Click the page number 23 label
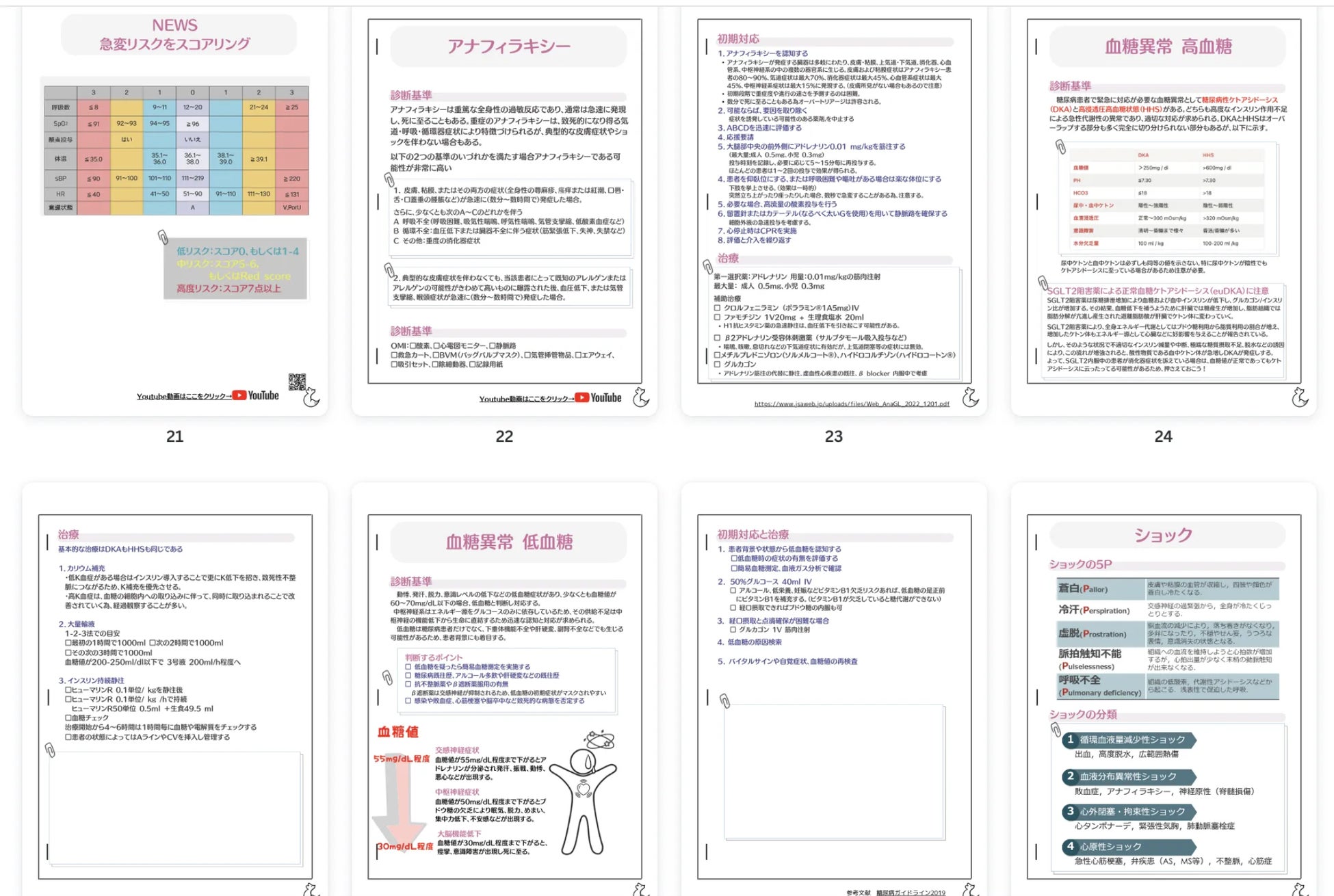The width and height of the screenshot is (1334, 896). (833, 436)
